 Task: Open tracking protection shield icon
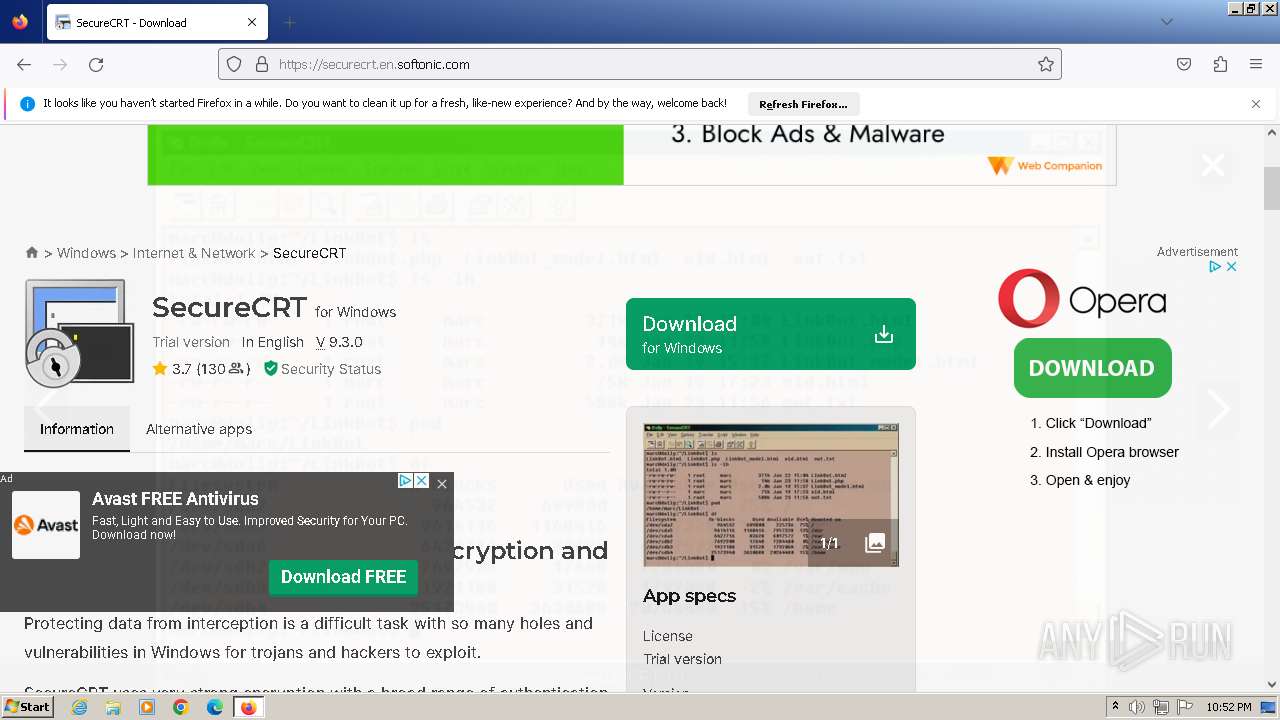(234, 64)
